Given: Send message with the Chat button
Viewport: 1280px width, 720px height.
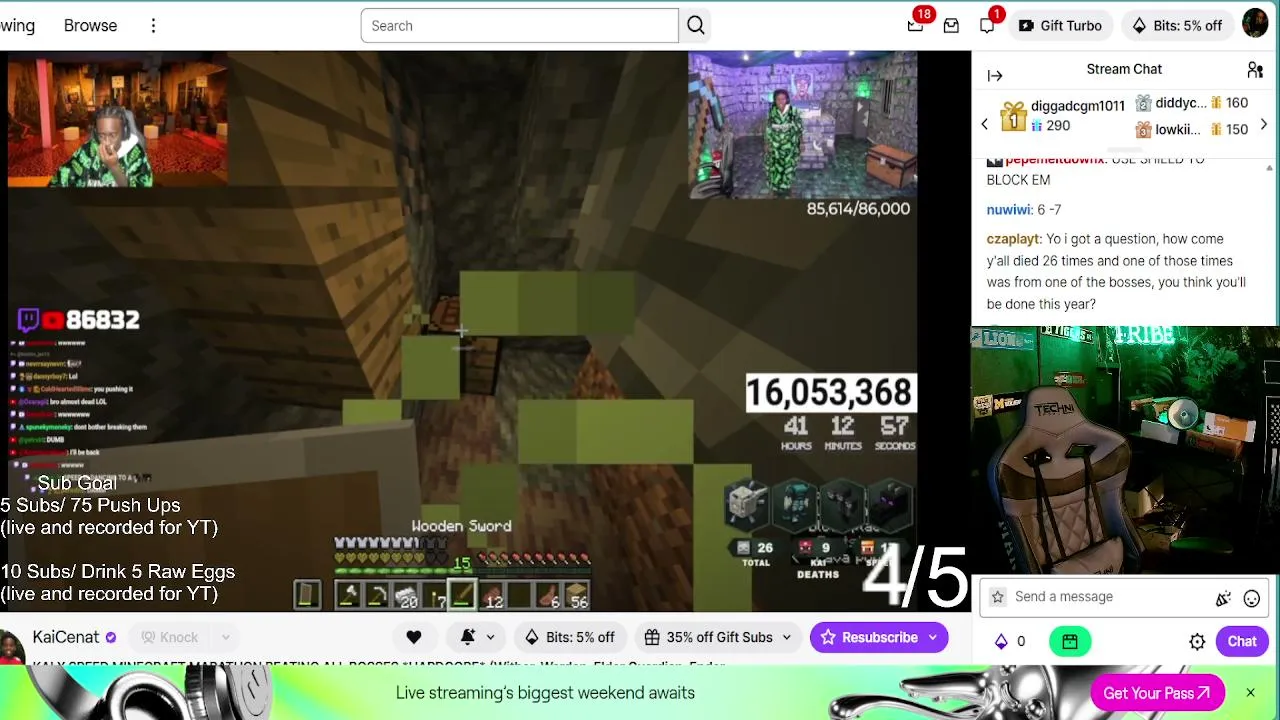Looking at the screenshot, I should click(x=1242, y=641).
